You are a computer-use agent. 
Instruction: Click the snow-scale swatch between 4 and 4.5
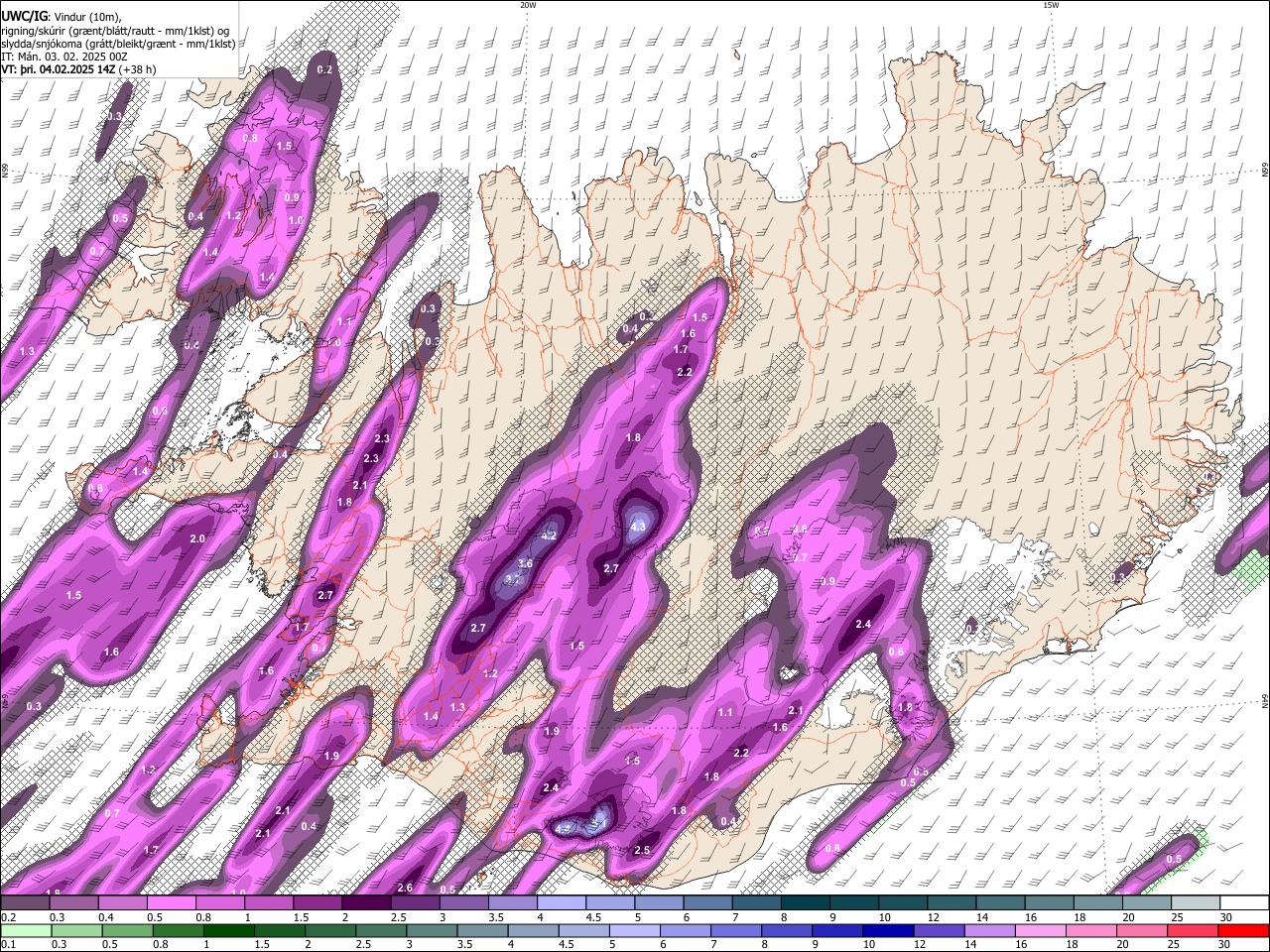point(562,903)
